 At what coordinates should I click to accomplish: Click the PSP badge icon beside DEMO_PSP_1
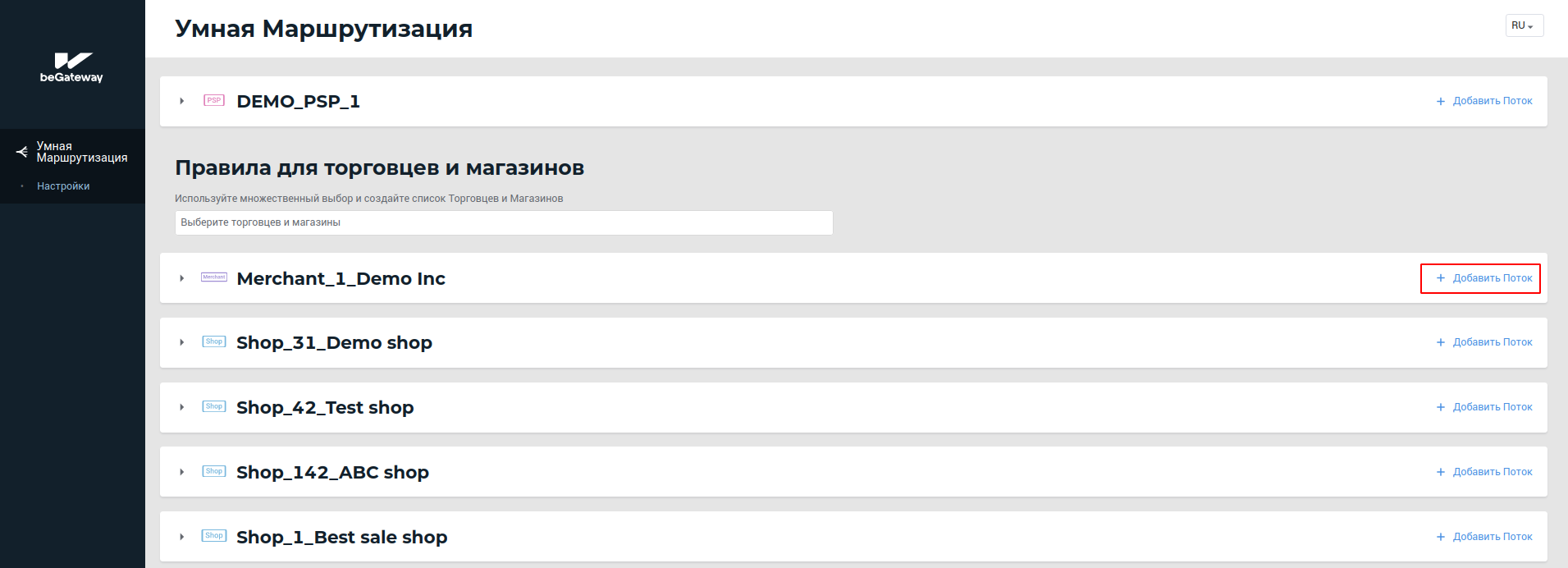(214, 101)
